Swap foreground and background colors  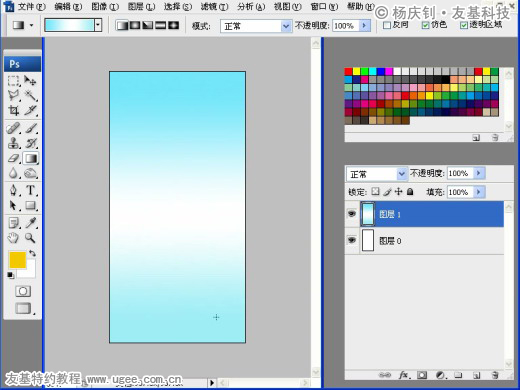click(32, 253)
